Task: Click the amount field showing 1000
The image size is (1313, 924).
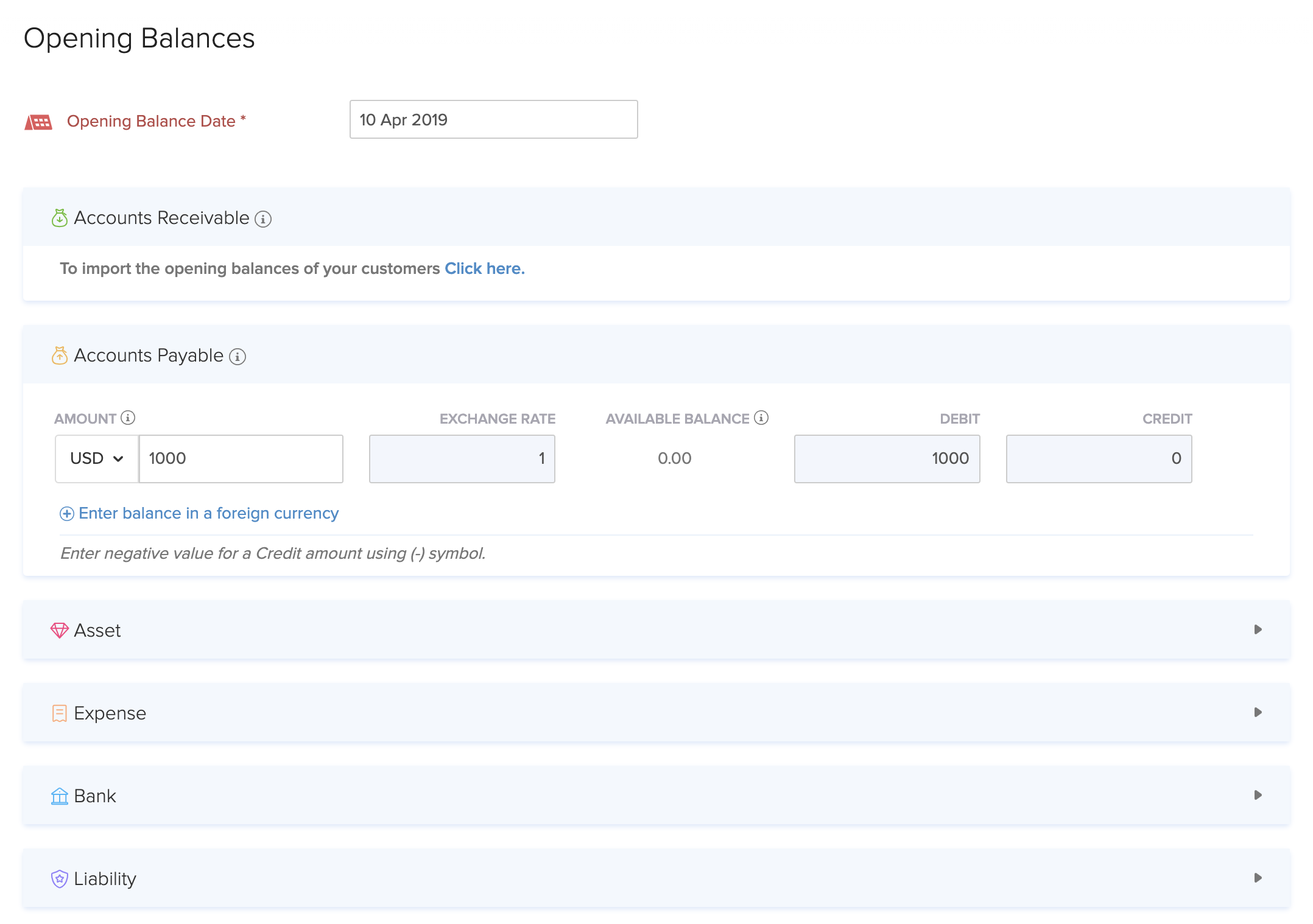Action: 241,459
